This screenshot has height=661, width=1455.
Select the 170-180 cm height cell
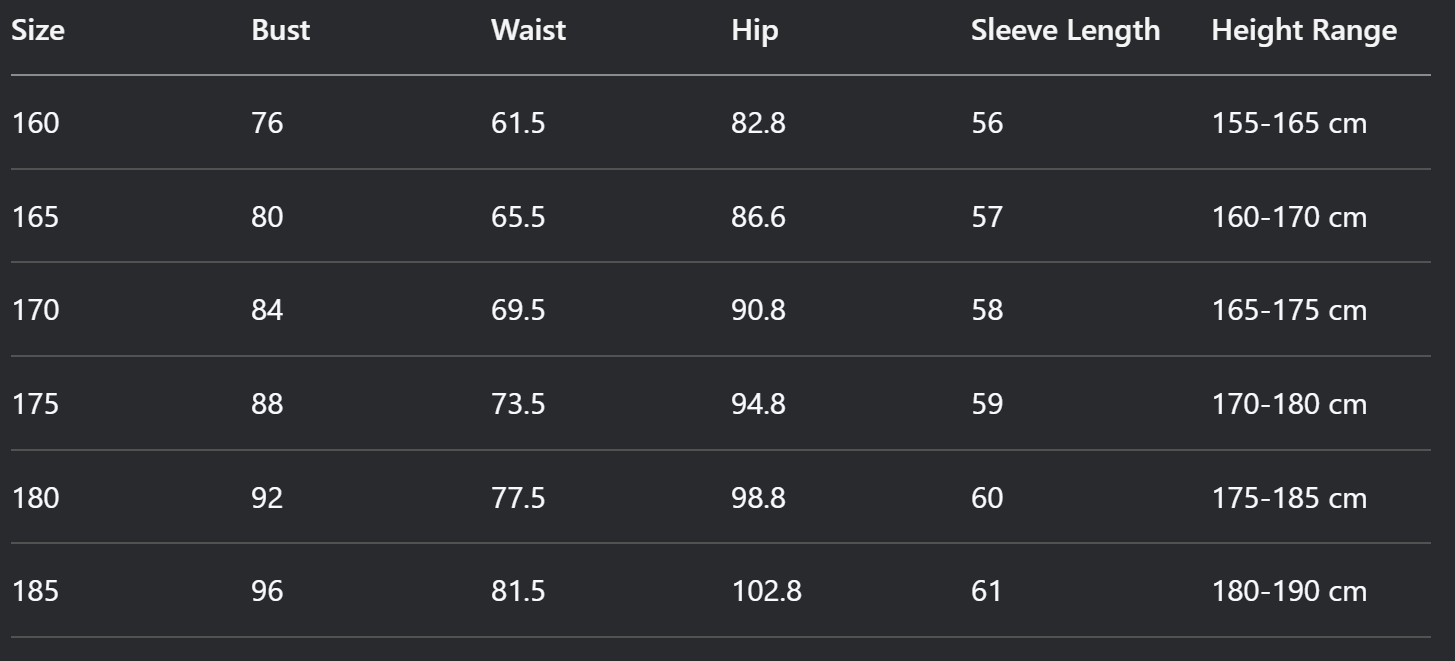1289,404
